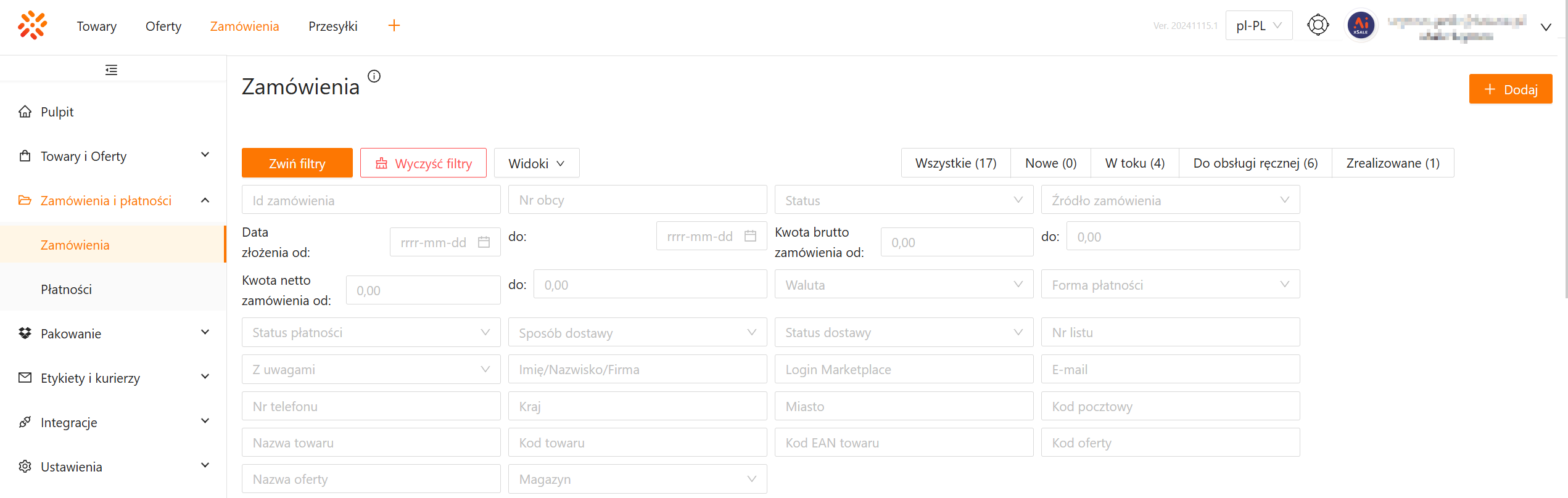Open the Pulpit dashboard from the sidebar
The image size is (1568, 498).
point(57,112)
